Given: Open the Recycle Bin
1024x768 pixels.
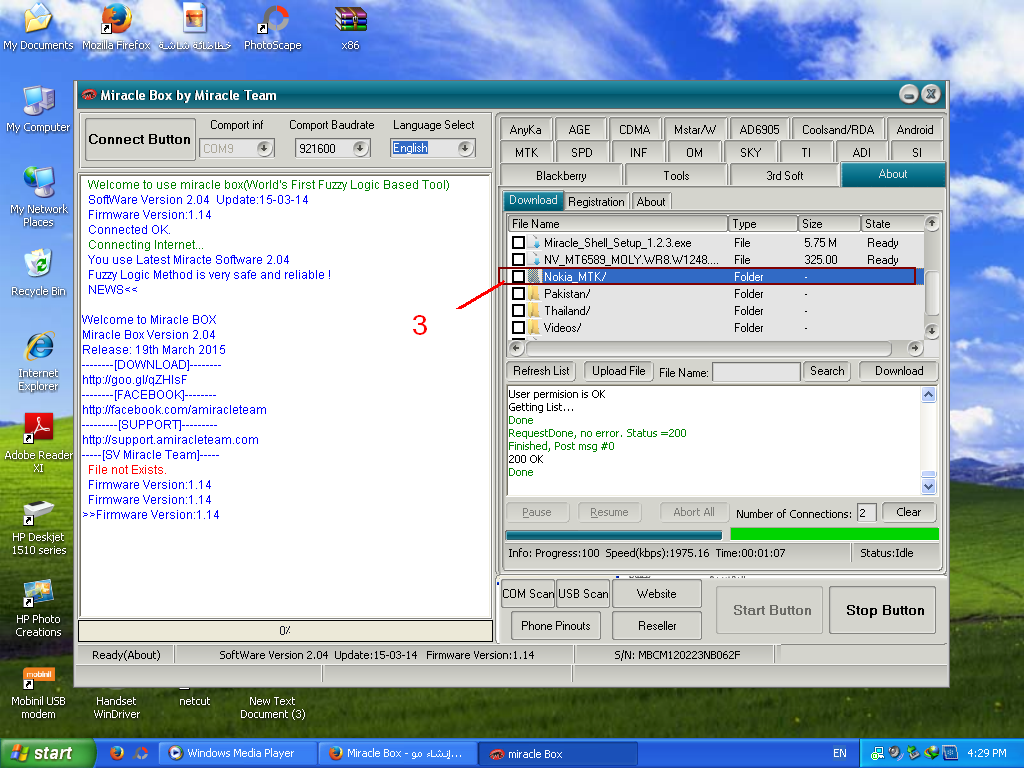Looking at the screenshot, I should (38, 272).
